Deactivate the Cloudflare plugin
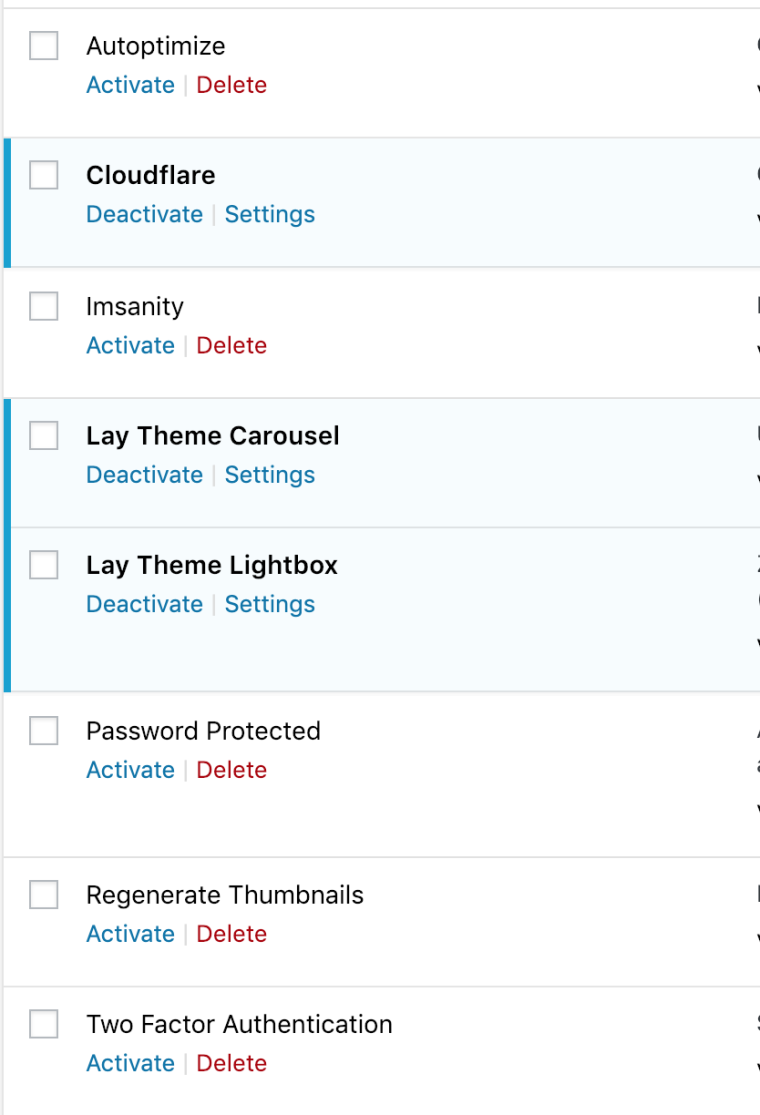 coord(144,214)
